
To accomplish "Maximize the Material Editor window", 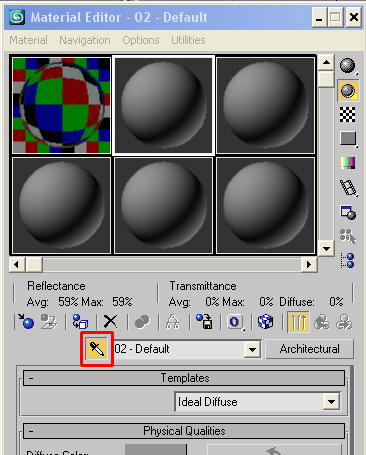I will 335,17.
